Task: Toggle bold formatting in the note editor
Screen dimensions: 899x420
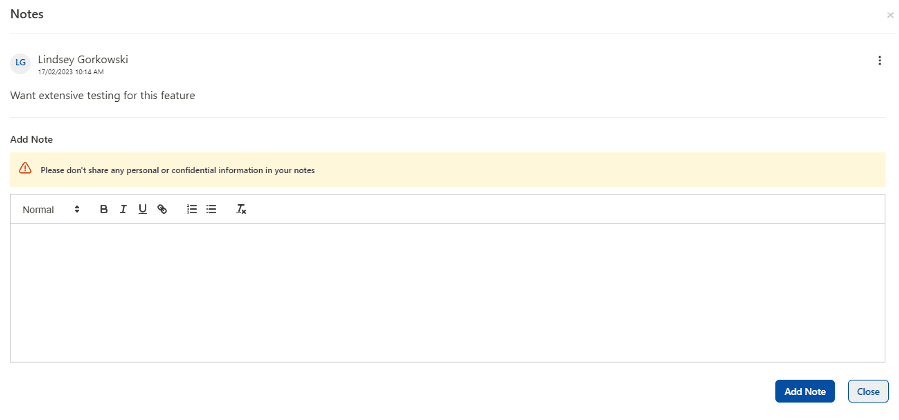Action: [x=104, y=209]
